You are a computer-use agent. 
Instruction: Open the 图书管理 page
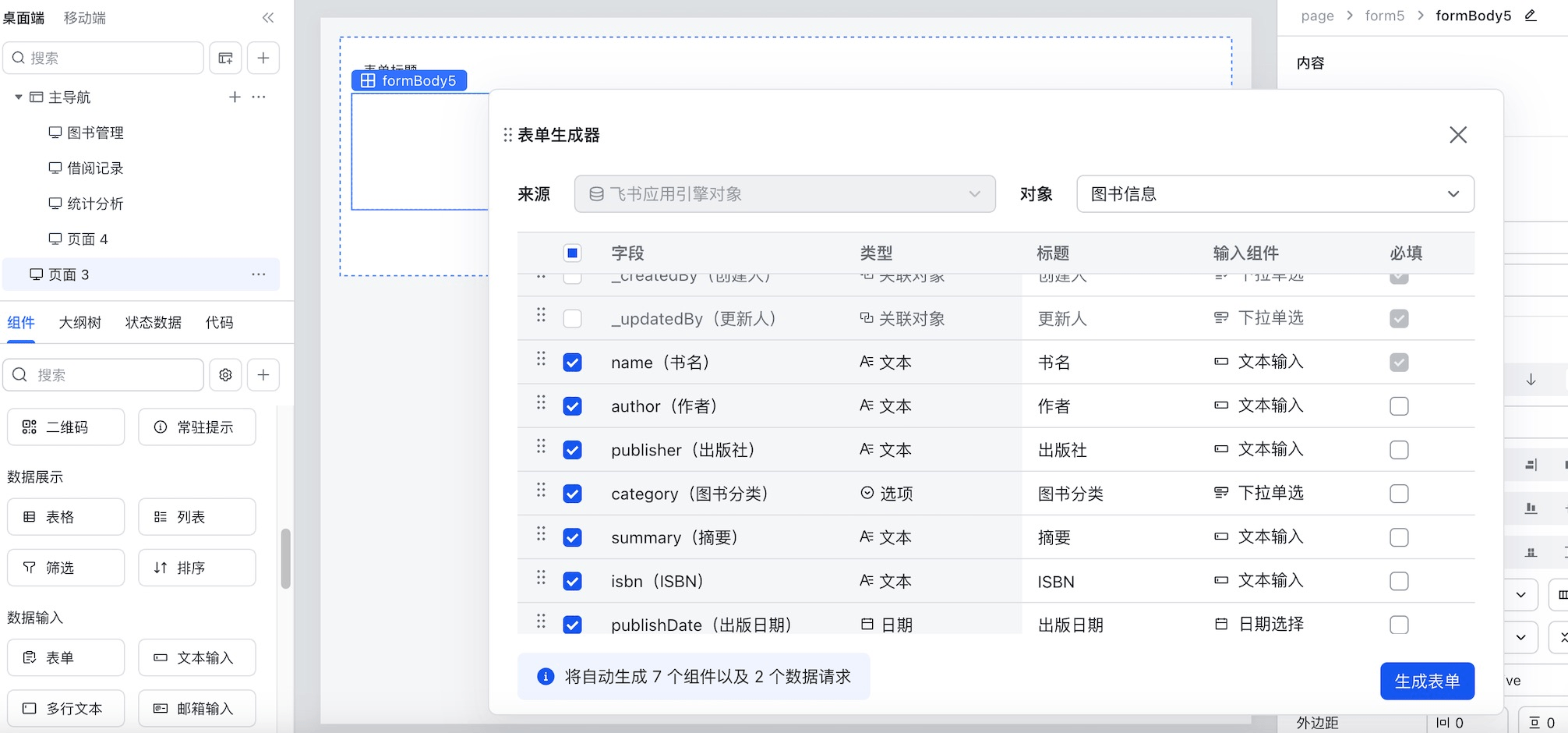[x=95, y=133]
